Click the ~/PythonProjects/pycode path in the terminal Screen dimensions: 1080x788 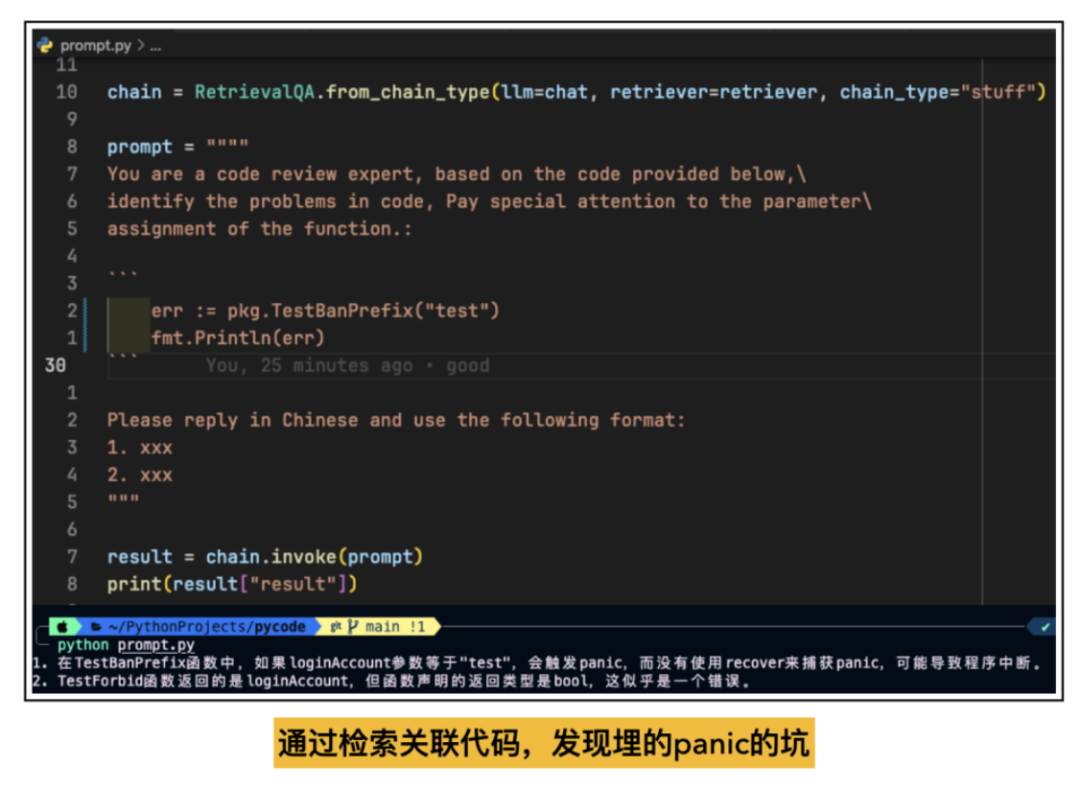pyautogui.click(x=207, y=626)
